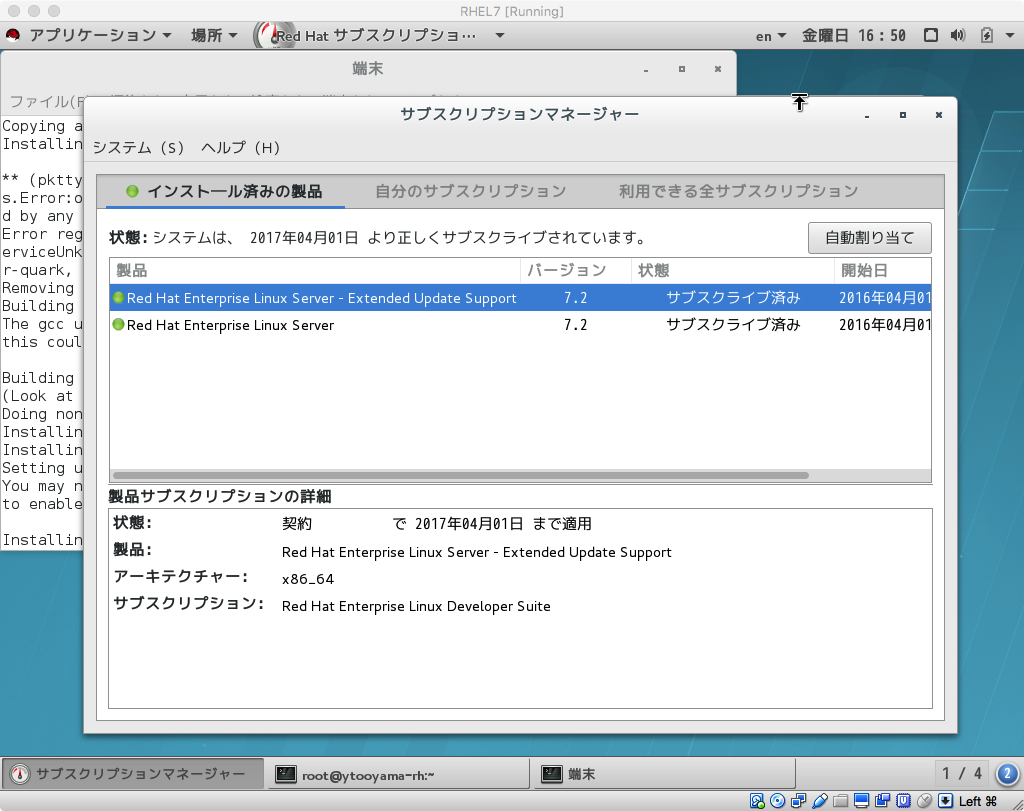
Task: Minimize the Subscription Manager window
Action: point(867,116)
